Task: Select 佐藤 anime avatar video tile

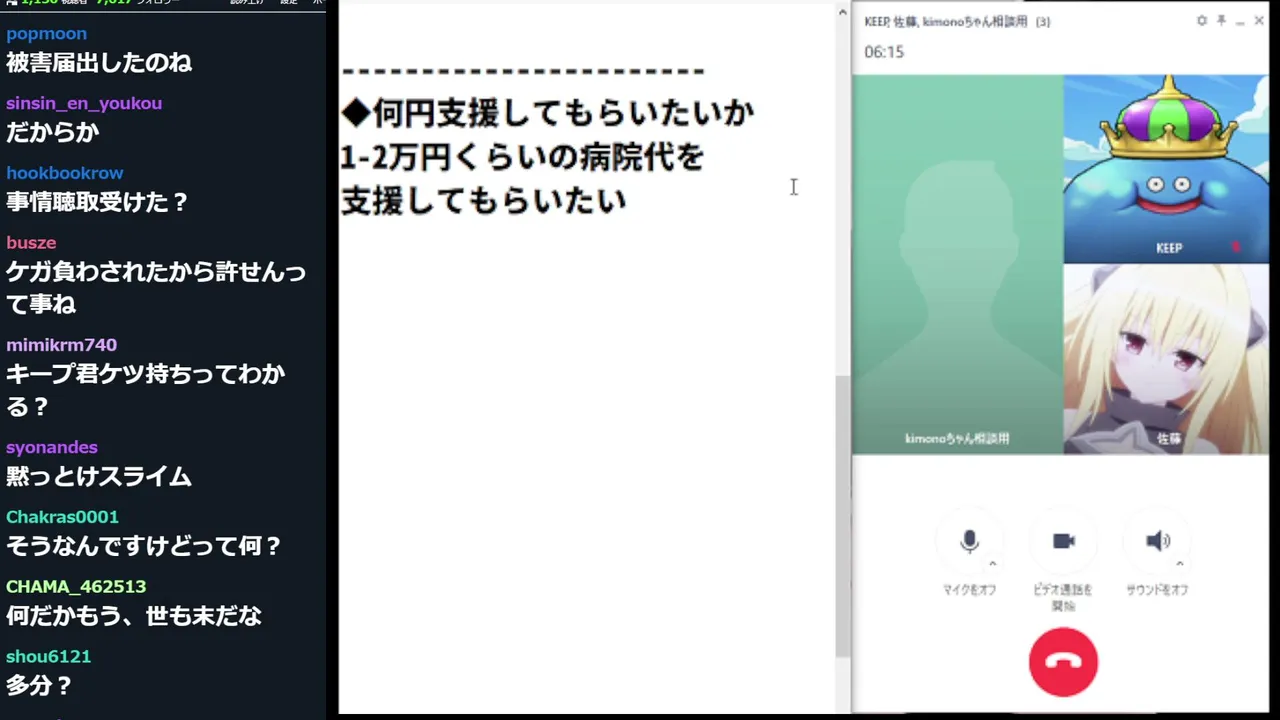Action: coord(1166,359)
